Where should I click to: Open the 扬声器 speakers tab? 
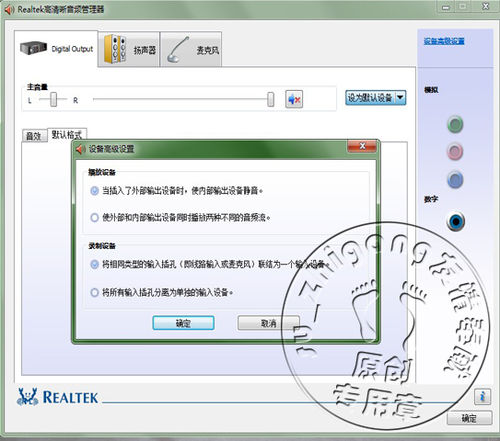tap(129, 50)
